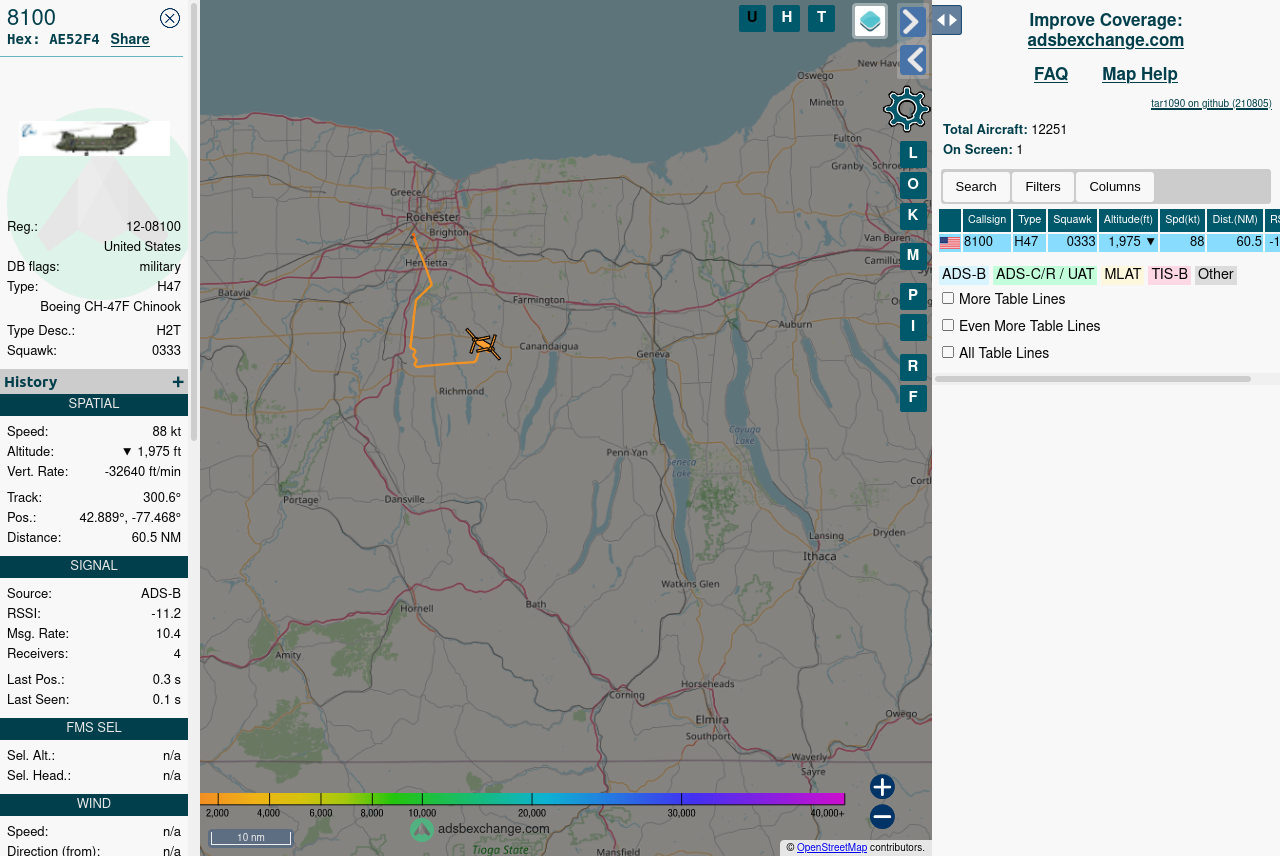Open the FAQ link

(1051, 74)
